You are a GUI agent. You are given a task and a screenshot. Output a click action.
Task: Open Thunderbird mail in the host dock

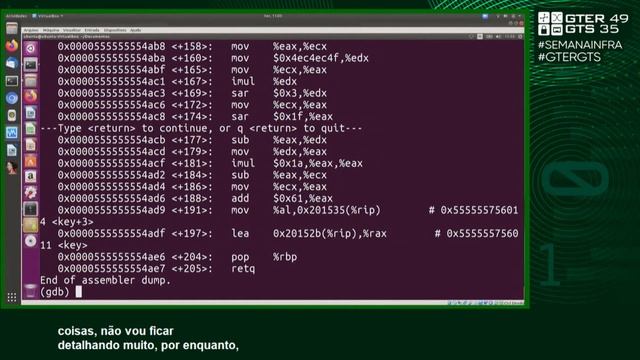[11, 63]
